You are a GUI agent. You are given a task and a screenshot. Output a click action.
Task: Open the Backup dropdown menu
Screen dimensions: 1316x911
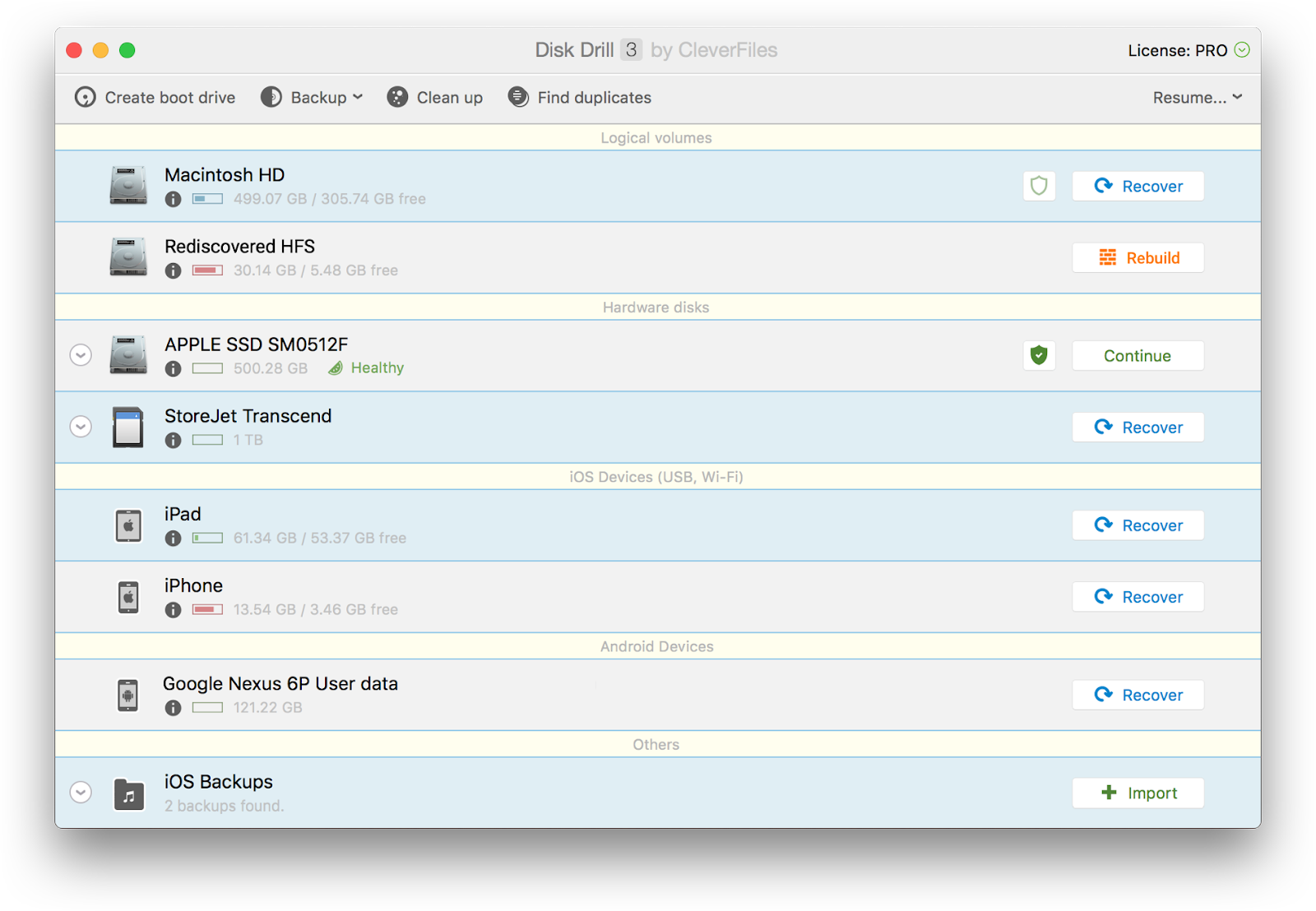coord(313,98)
